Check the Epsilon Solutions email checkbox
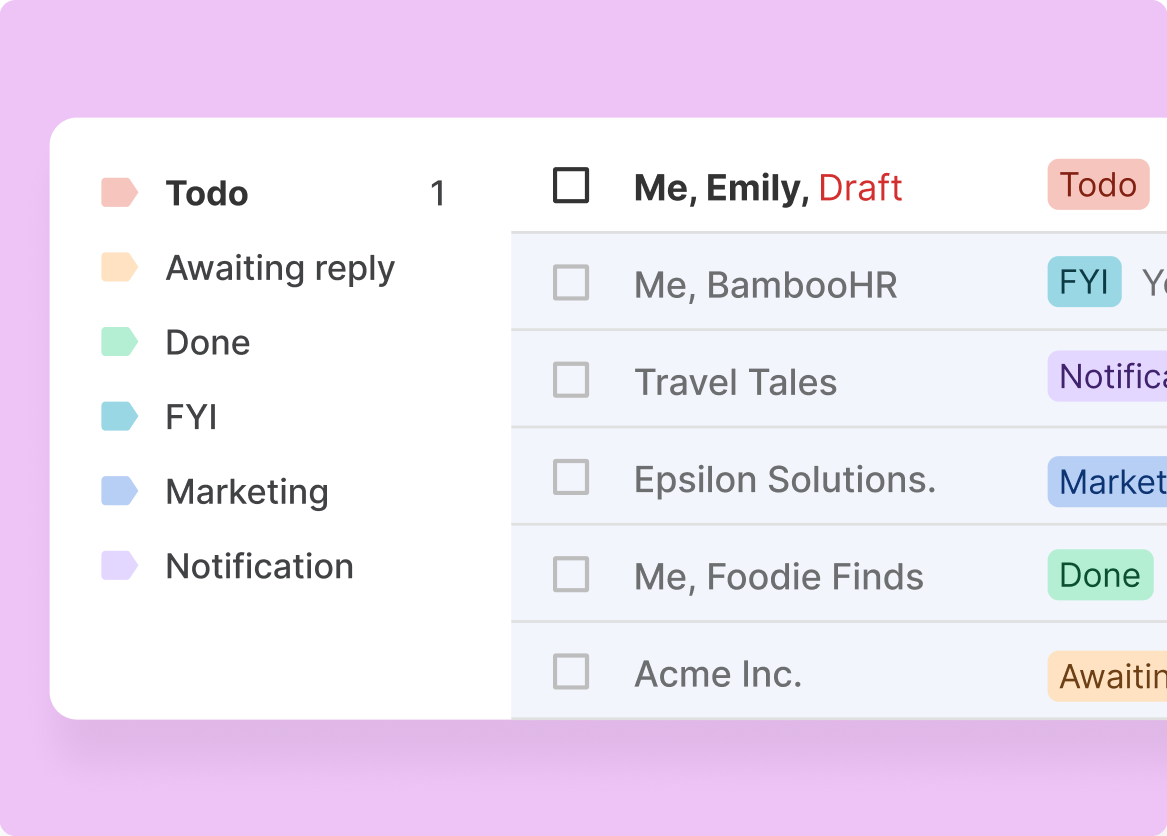 point(571,478)
